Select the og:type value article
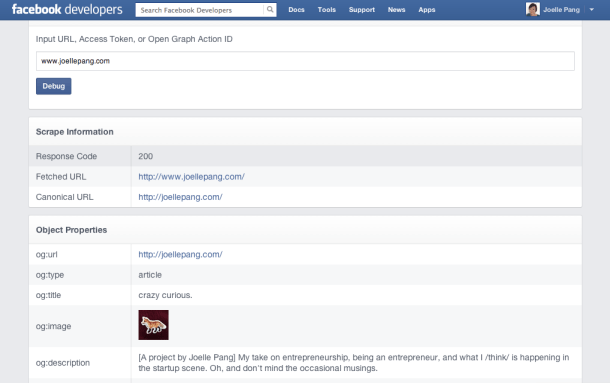 tap(150, 275)
